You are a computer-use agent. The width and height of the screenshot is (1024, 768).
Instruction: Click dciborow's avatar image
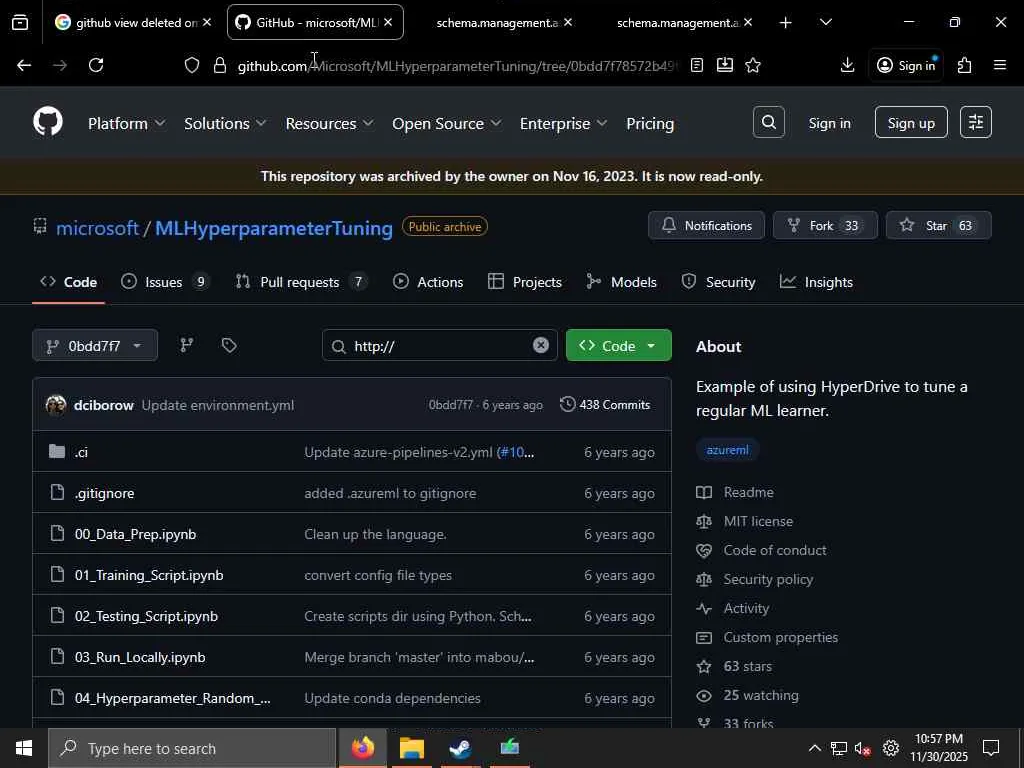click(x=56, y=405)
